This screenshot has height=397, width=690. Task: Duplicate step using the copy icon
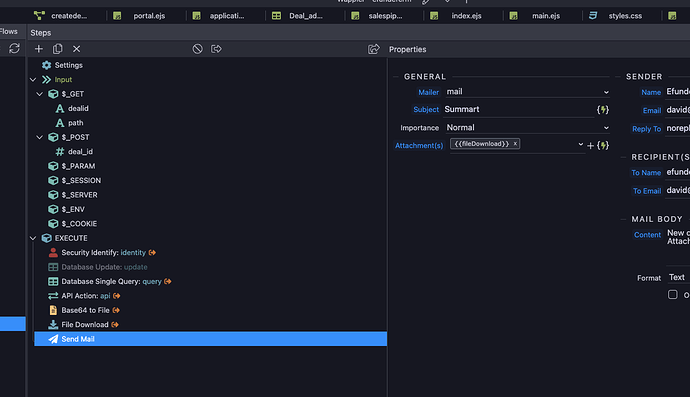(58, 49)
